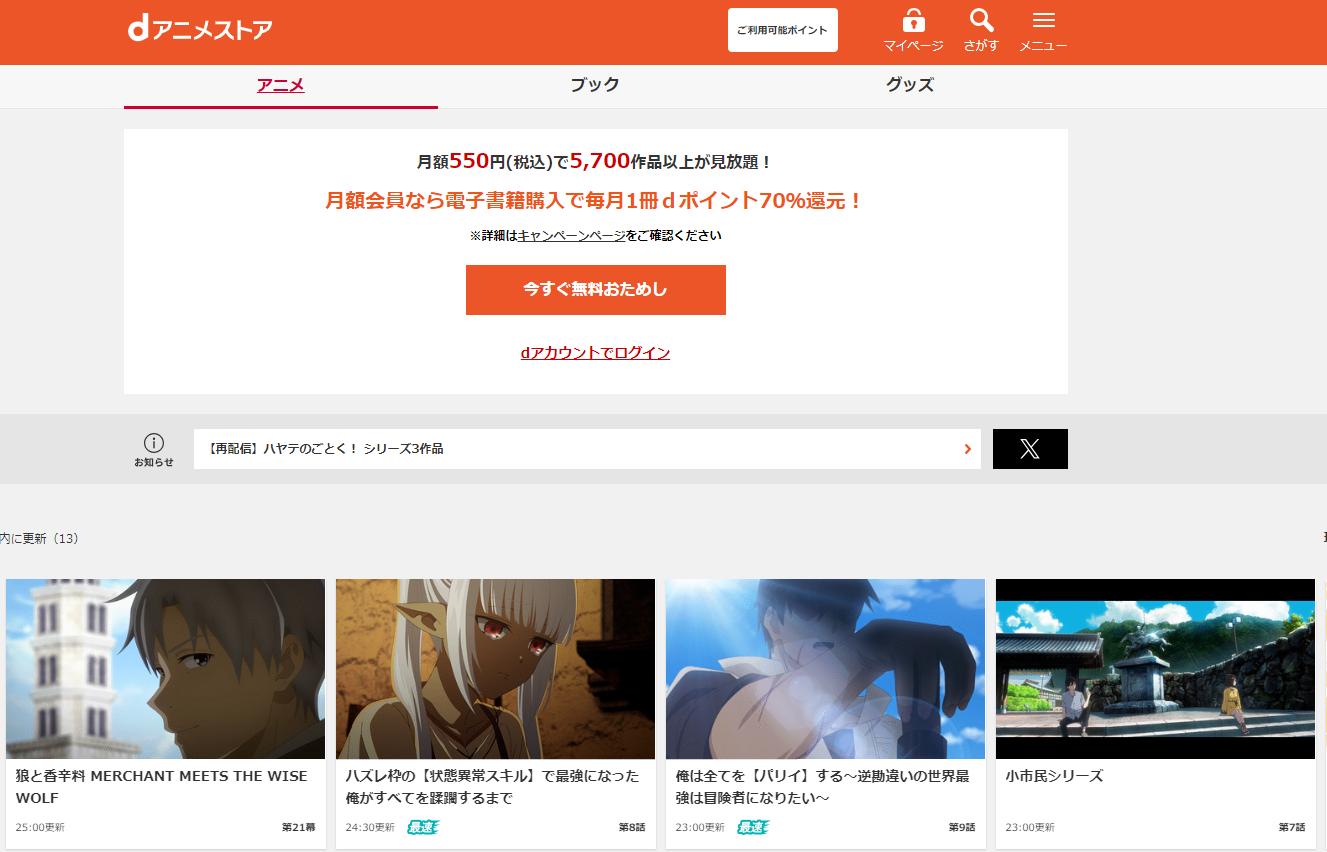Open ハズレ枠の【状態異常スキル】 thumbnail
The image size is (1327, 852).
tap(495, 669)
